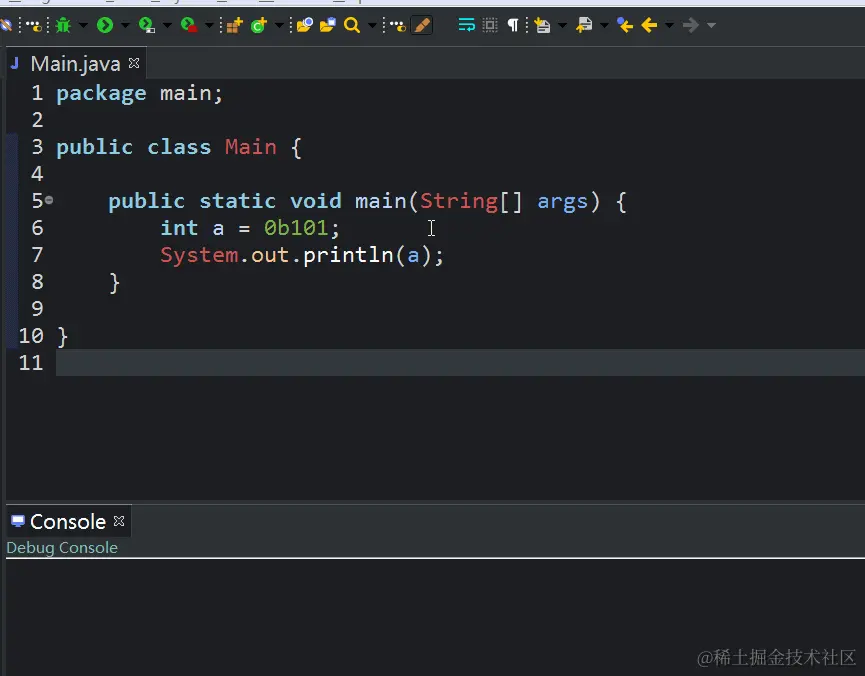Open the Forward history dropdown arrow

[712, 25]
